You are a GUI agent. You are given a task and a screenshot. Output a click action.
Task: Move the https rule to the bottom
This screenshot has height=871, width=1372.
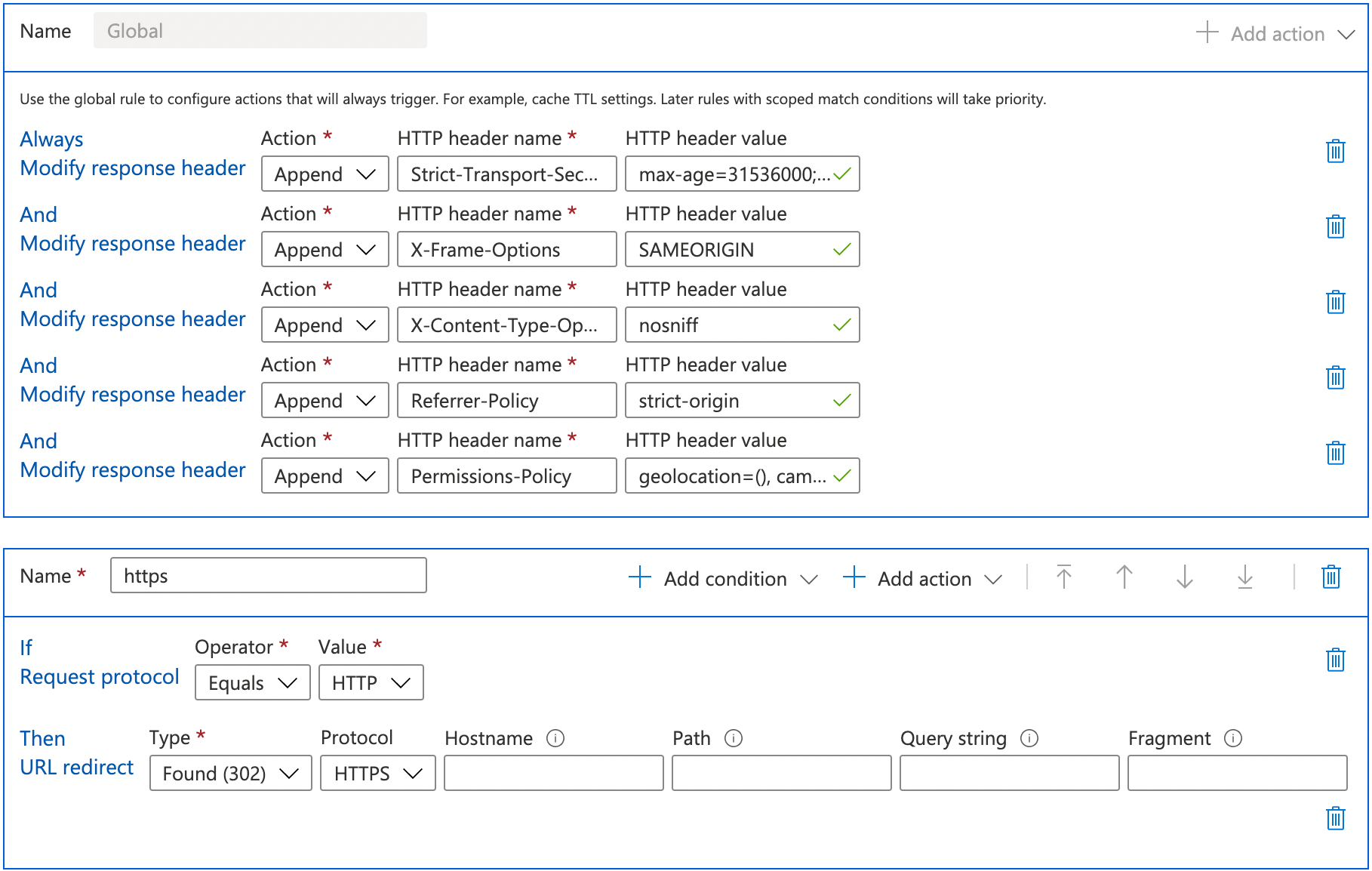pyautogui.click(x=1244, y=577)
